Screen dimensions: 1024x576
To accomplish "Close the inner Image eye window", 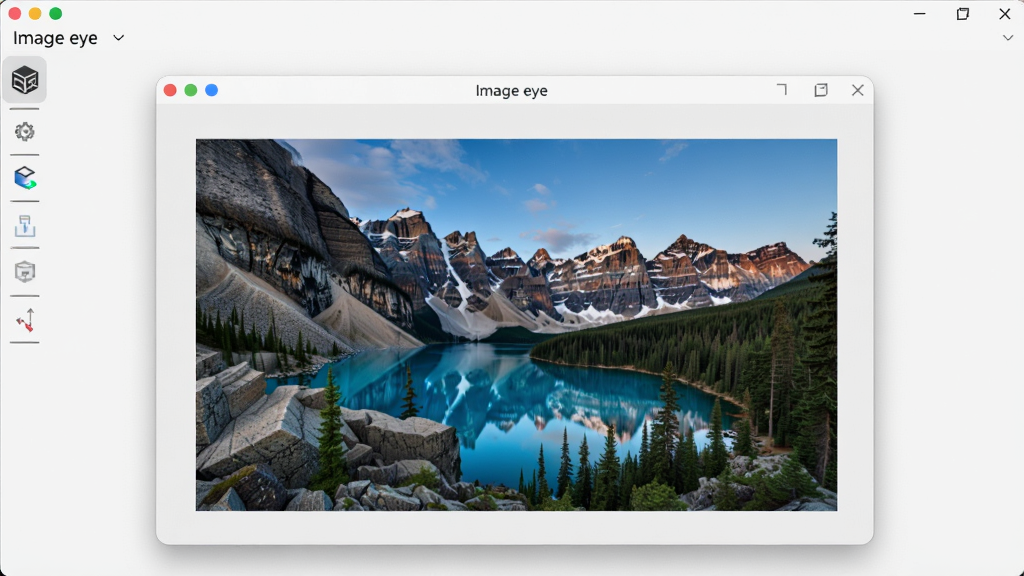I will tap(857, 90).
